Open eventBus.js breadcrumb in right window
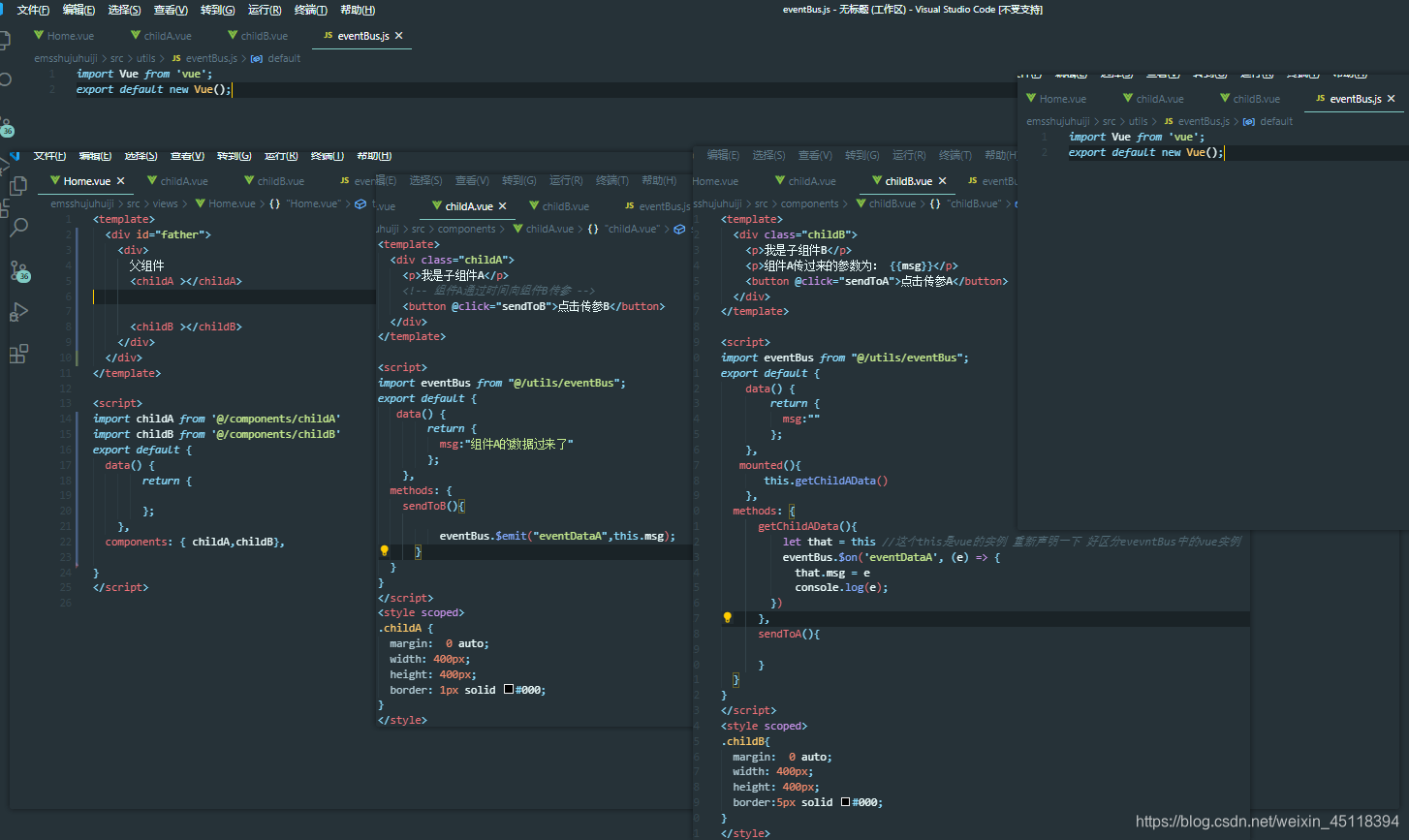The width and height of the screenshot is (1409, 840). 1204,121
